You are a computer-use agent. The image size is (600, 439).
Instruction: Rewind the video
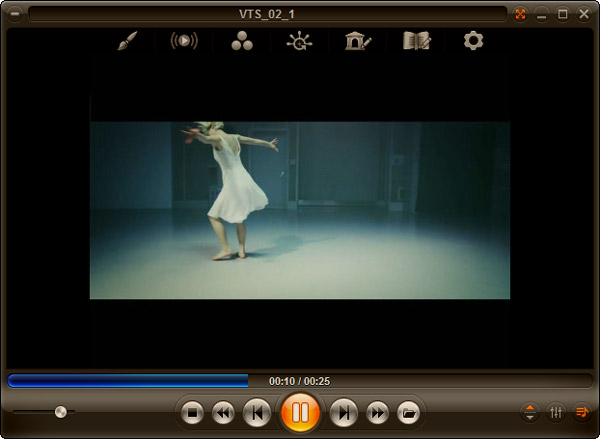click(223, 413)
